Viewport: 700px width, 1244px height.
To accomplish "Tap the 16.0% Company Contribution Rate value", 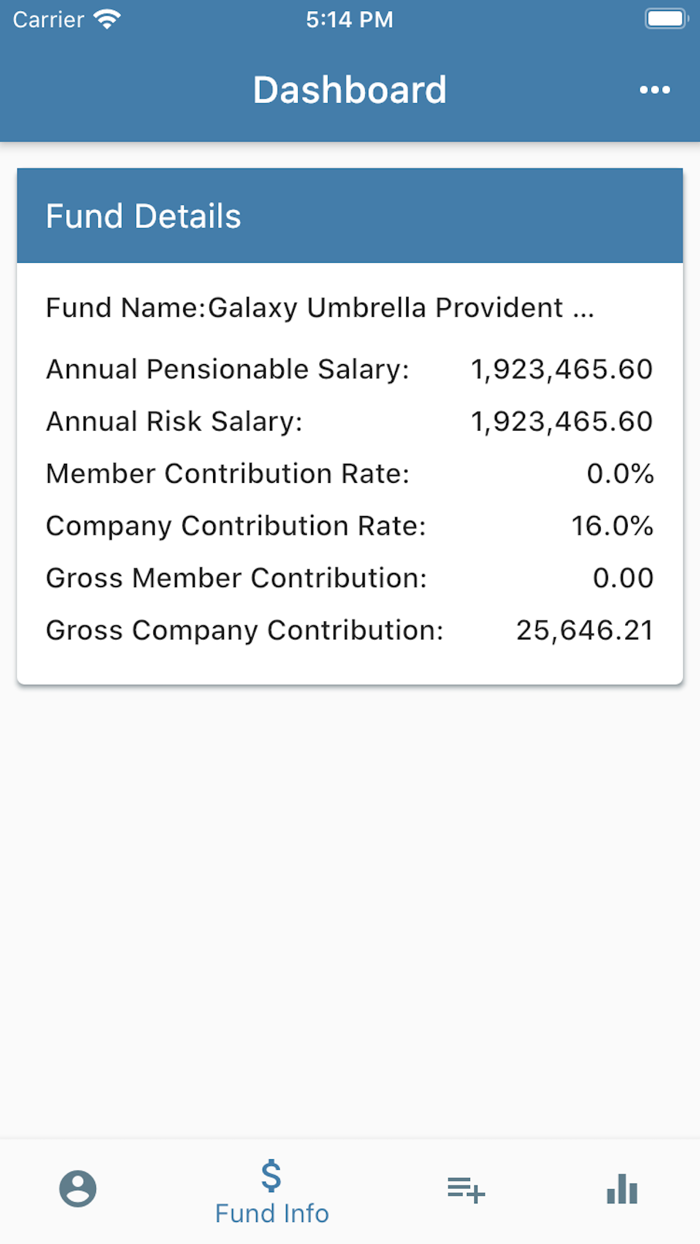I will (x=612, y=526).
